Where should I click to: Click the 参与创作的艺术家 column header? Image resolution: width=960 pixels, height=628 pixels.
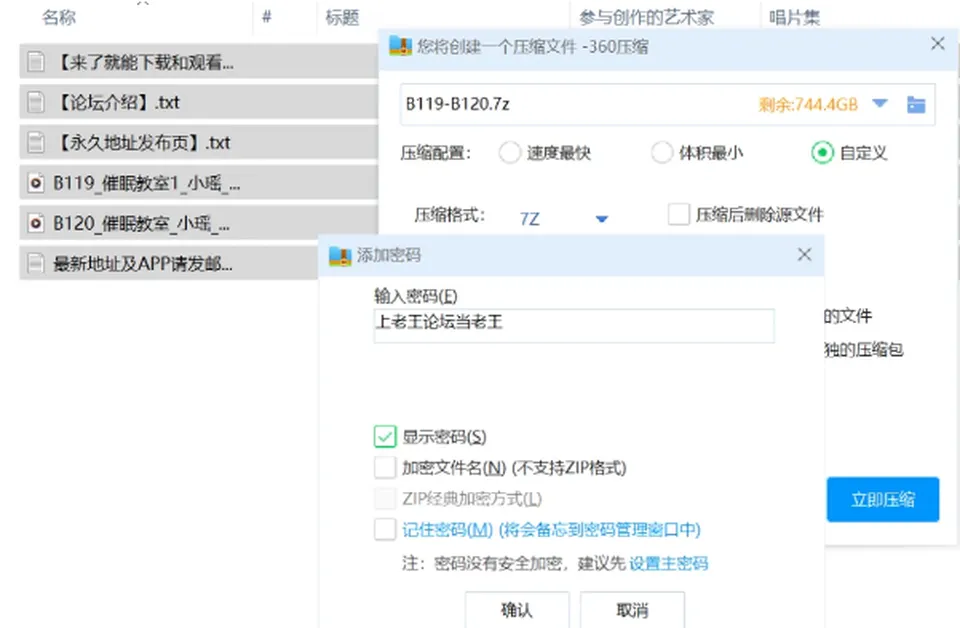click(647, 17)
